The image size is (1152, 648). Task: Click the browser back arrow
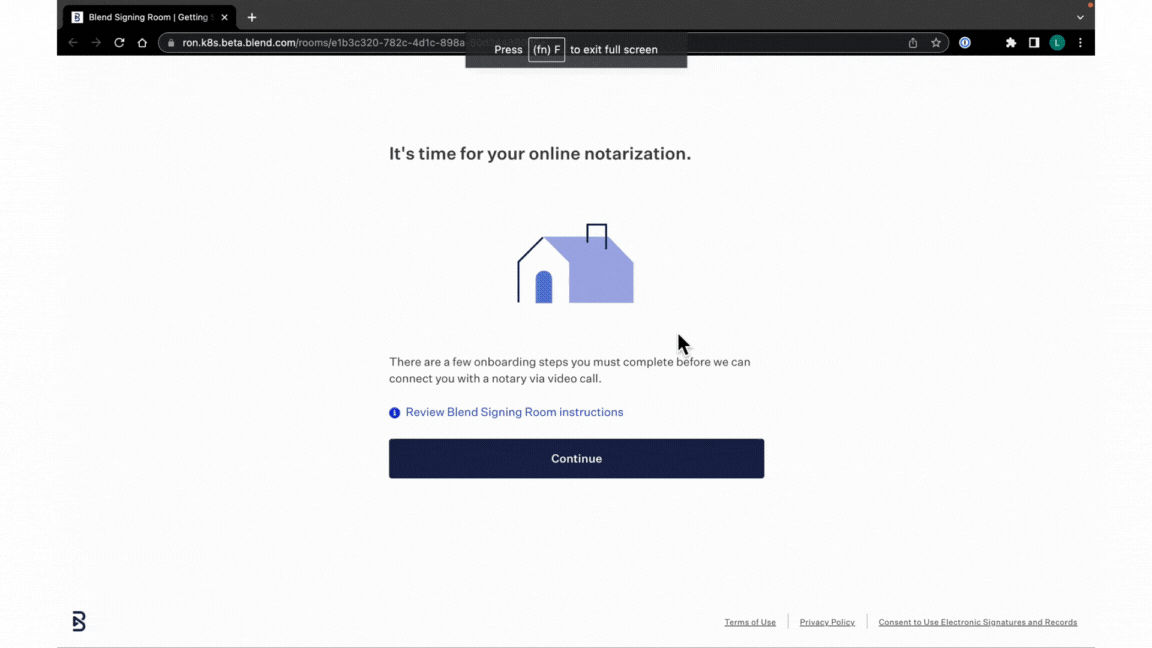pyautogui.click(x=73, y=43)
